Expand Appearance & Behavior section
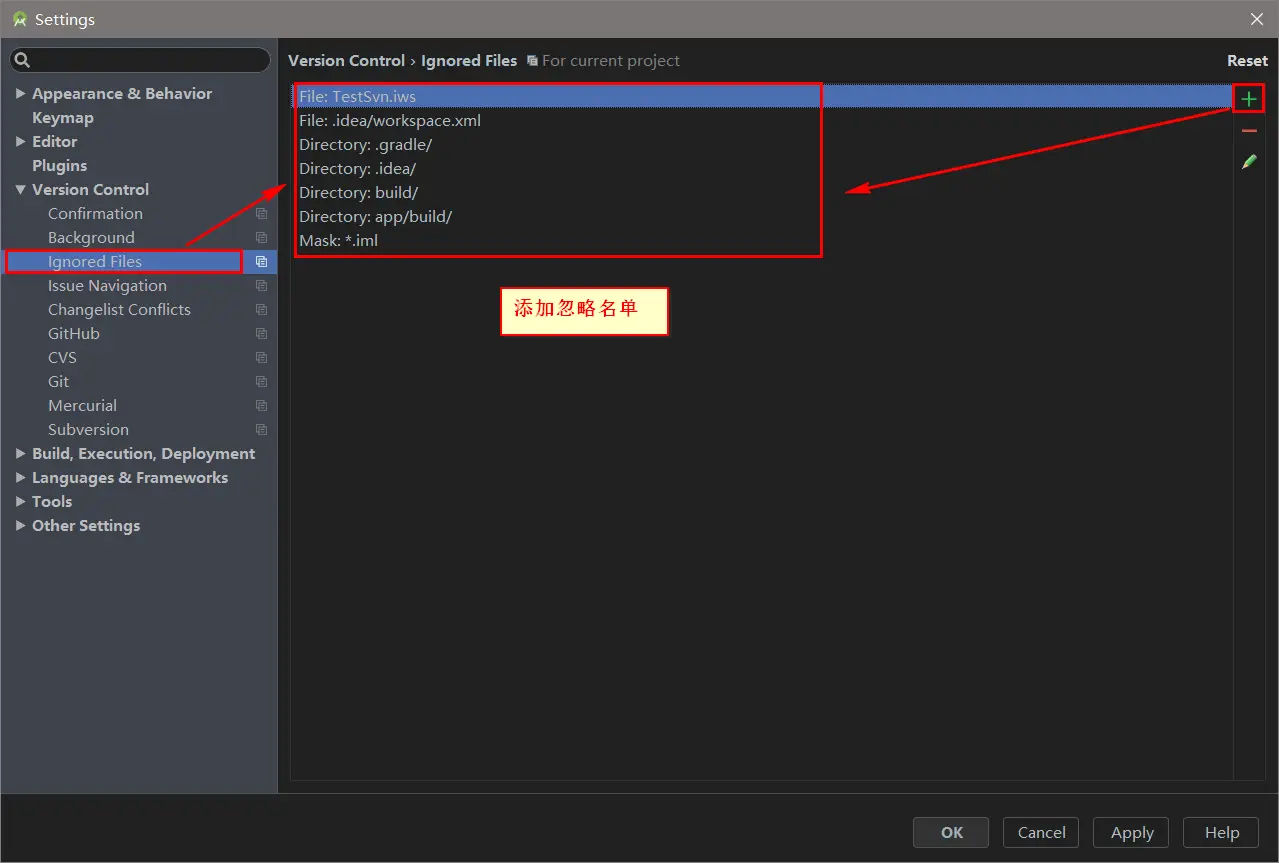The image size is (1279, 863). 21,93
